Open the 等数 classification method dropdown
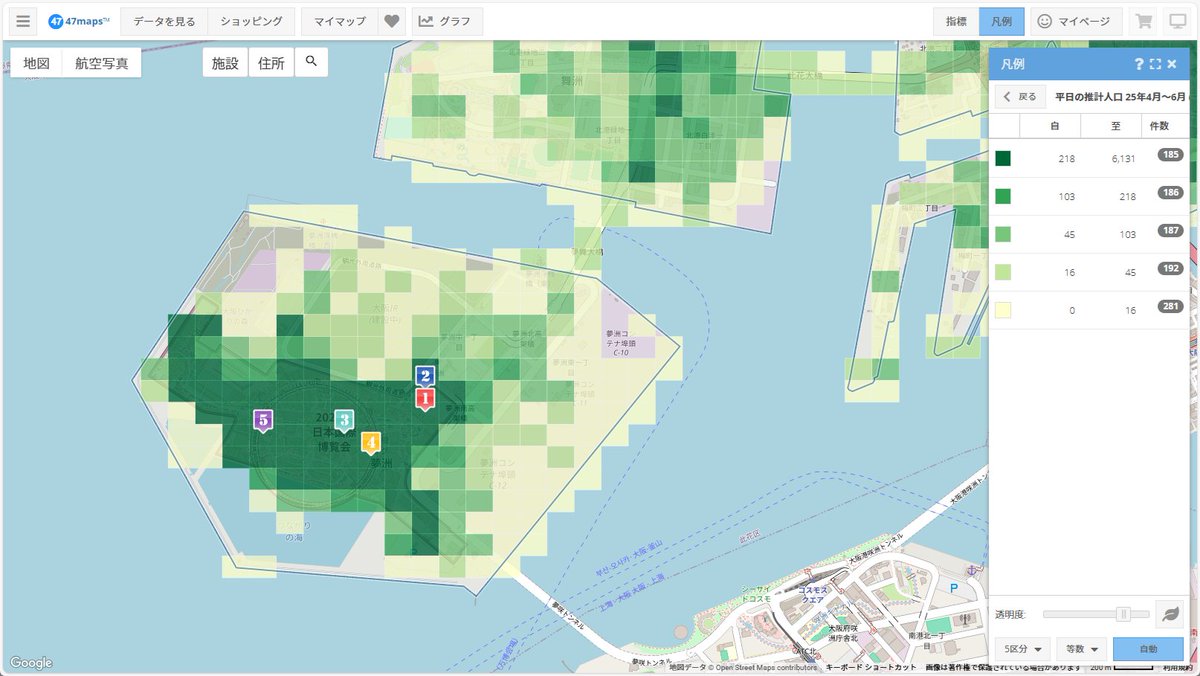1200x676 pixels. (1082, 648)
